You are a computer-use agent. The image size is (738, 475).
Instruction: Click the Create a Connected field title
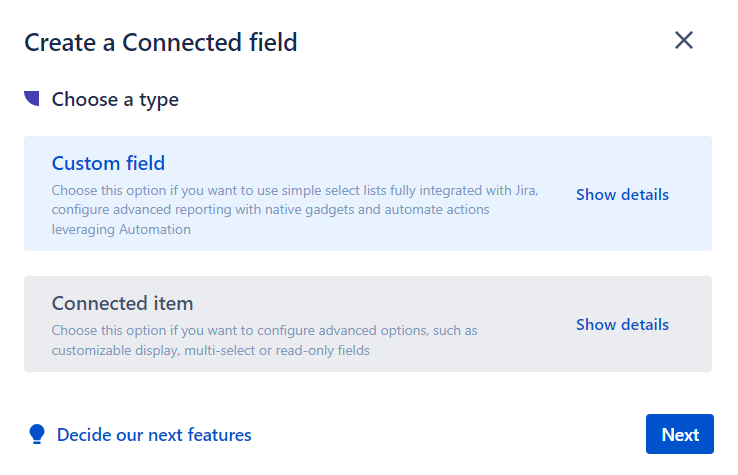point(160,42)
